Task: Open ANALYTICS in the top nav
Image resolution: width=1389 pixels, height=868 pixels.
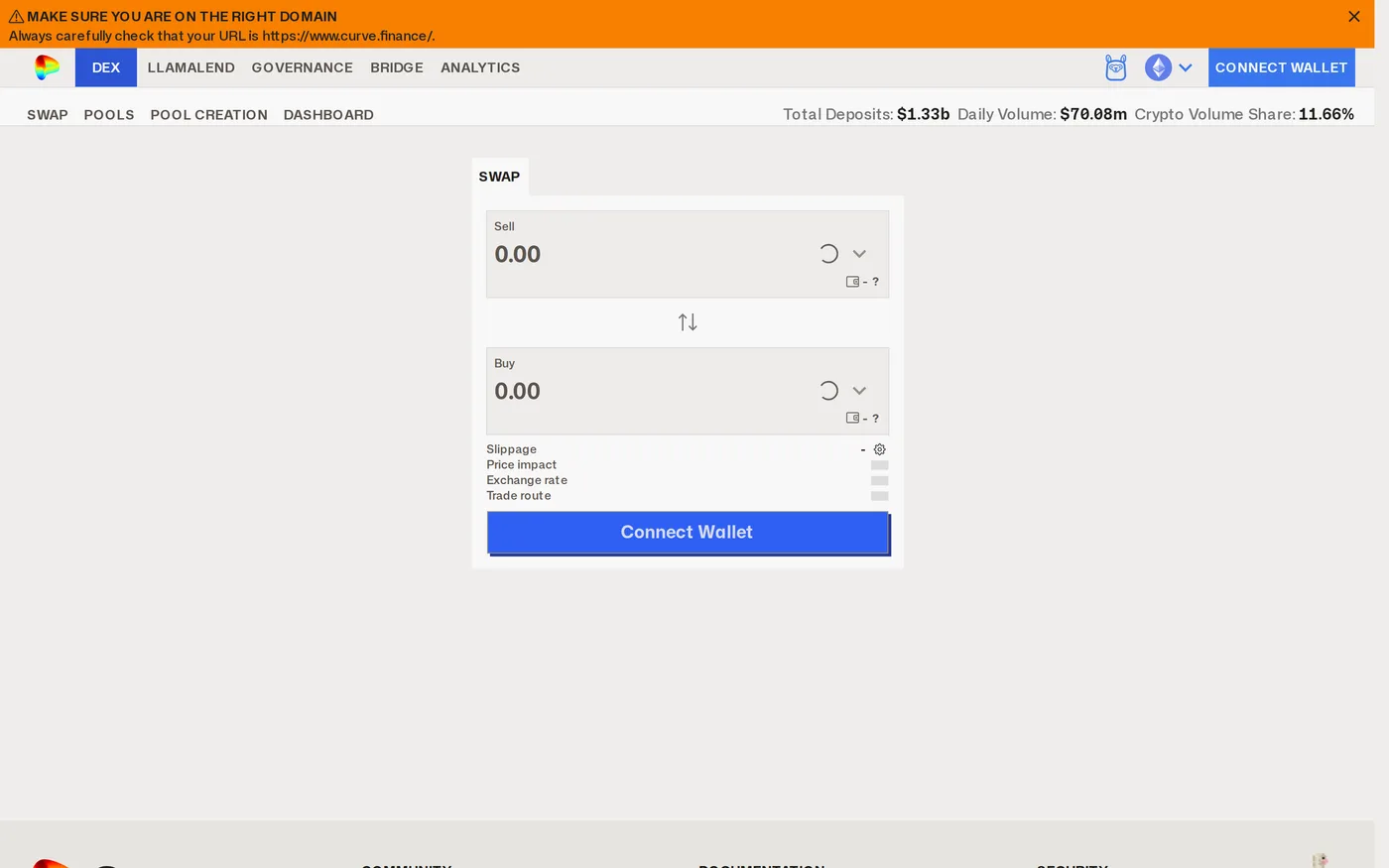Action: 480,67
